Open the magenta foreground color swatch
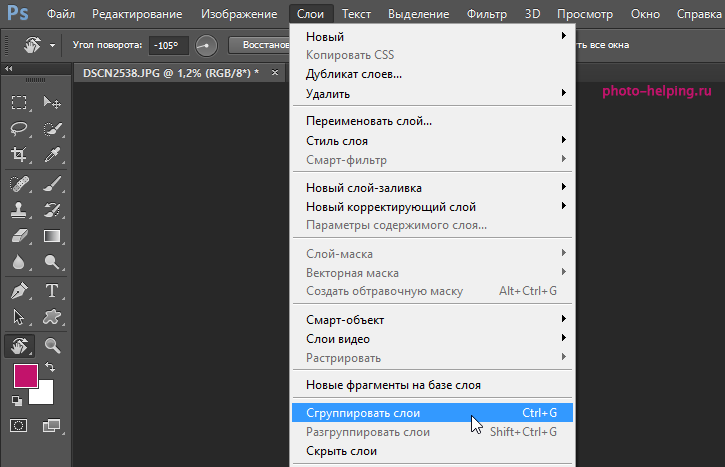 pyautogui.click(x=25, y=376)
